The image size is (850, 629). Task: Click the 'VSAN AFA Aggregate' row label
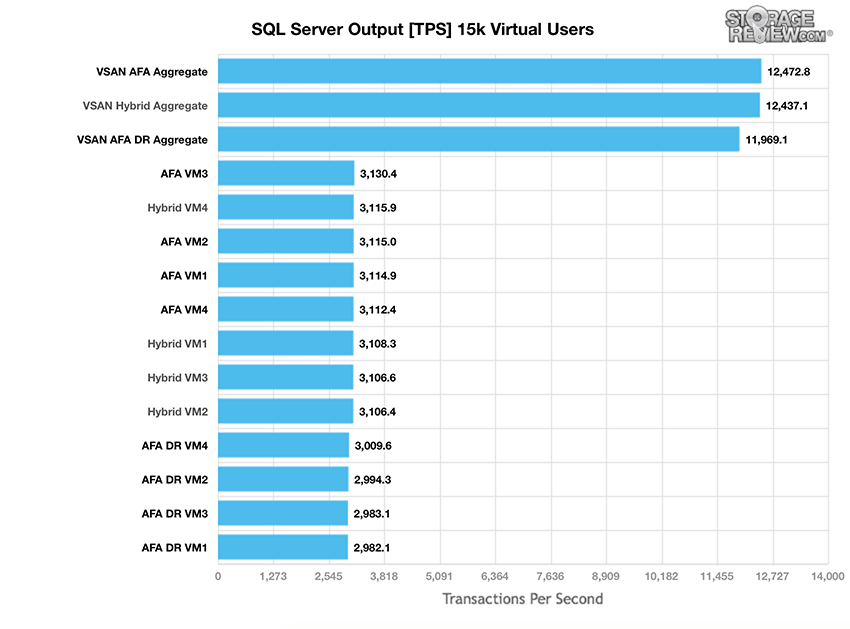[x=152, y=72]
